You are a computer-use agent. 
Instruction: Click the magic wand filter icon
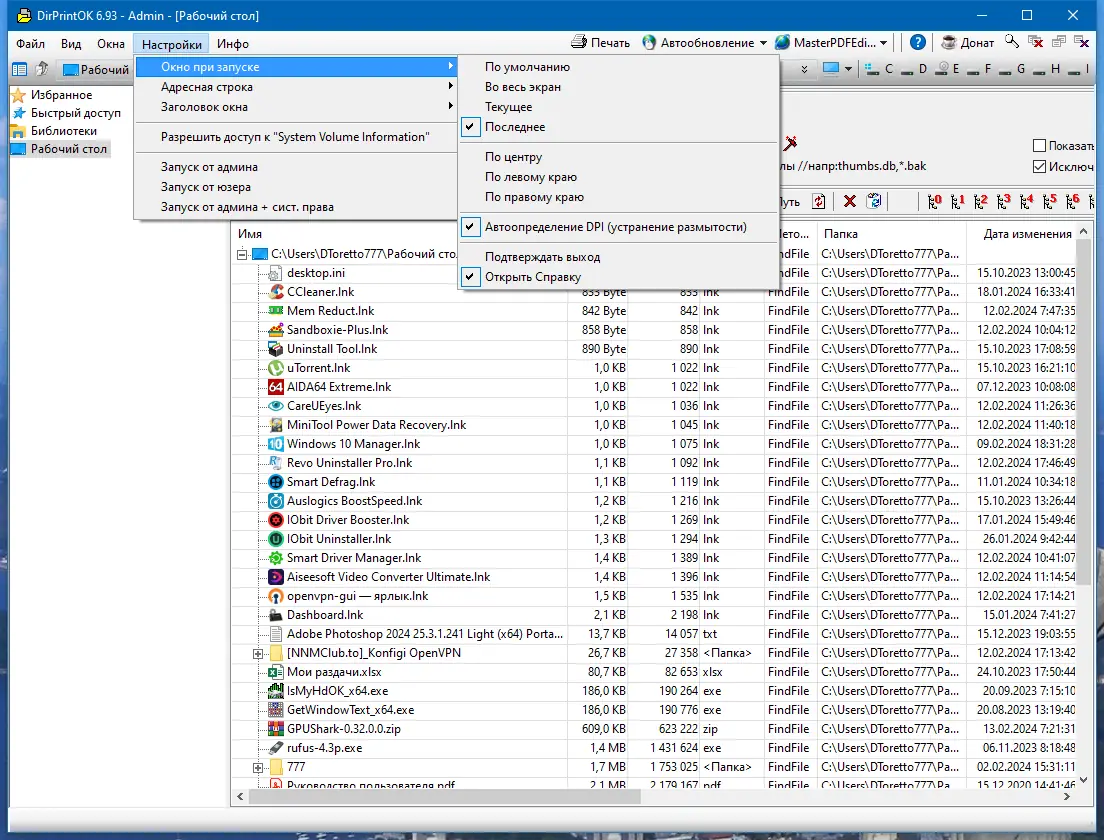[x=791, y=143]
